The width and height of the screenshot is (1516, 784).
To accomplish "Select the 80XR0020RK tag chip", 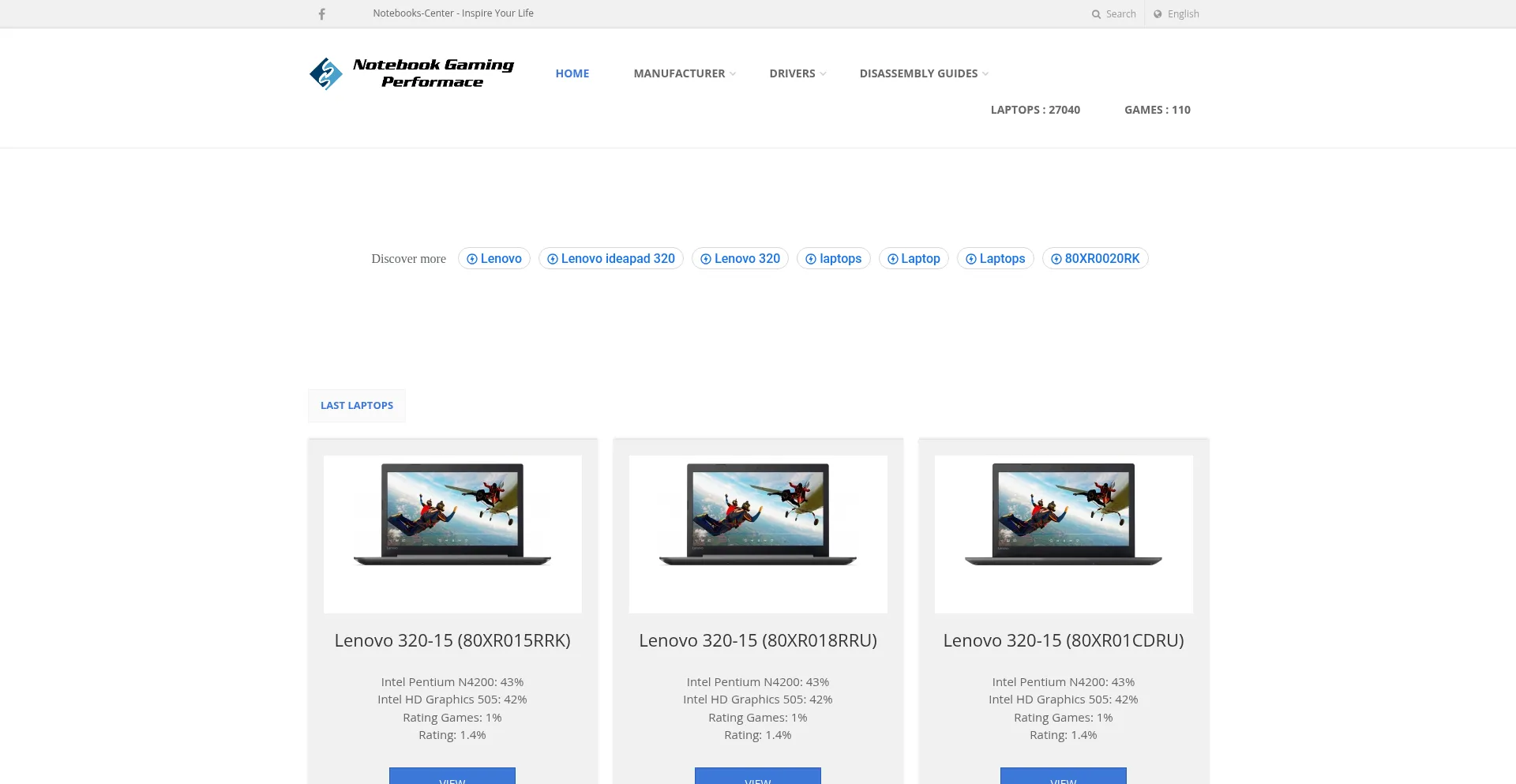I will 1095,259.
